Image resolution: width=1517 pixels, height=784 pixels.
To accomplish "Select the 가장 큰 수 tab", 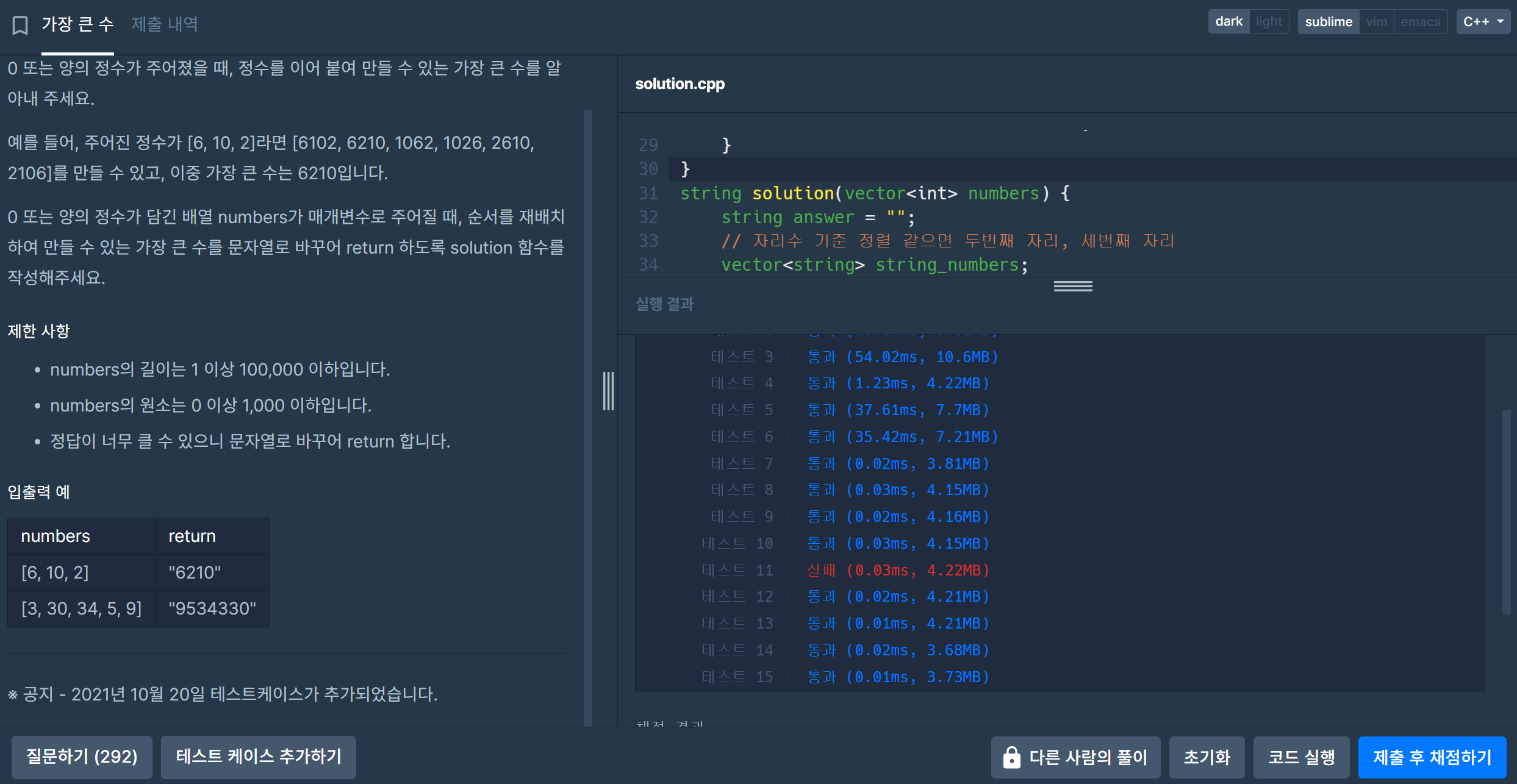I will (x=77, y=24).
